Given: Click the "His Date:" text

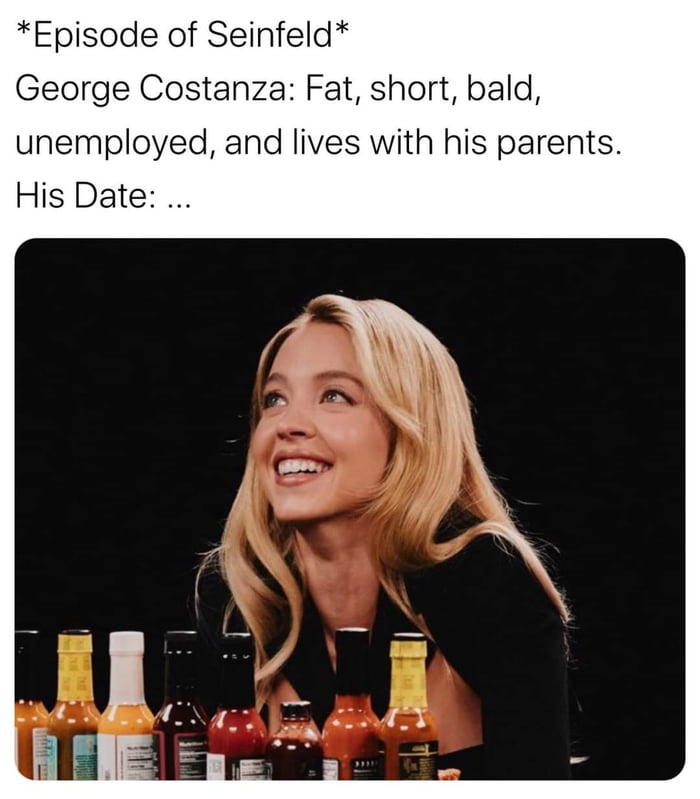Looking at the screenshot, I should pos(86,193).
